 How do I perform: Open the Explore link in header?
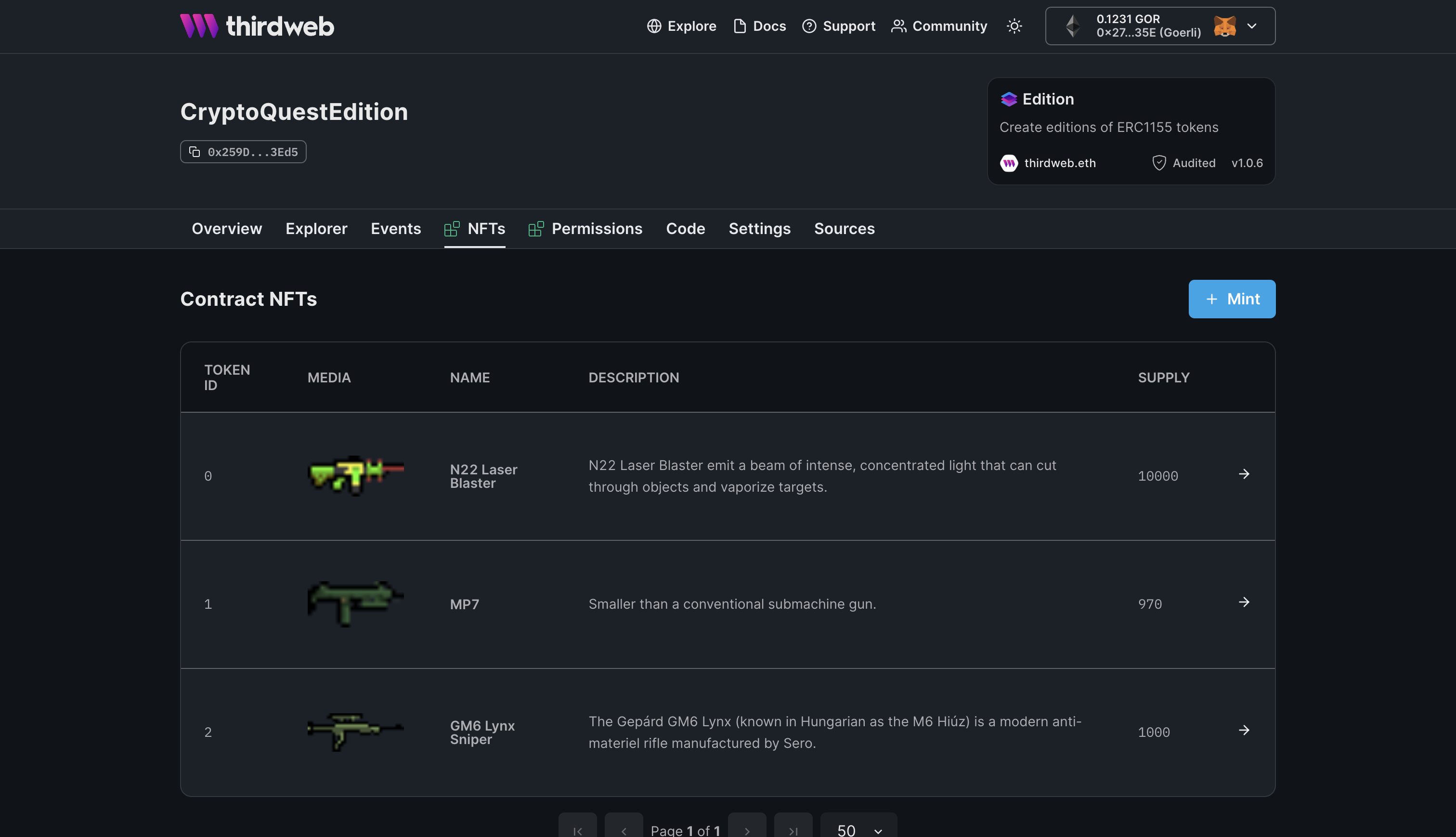(x=681, y=26)
